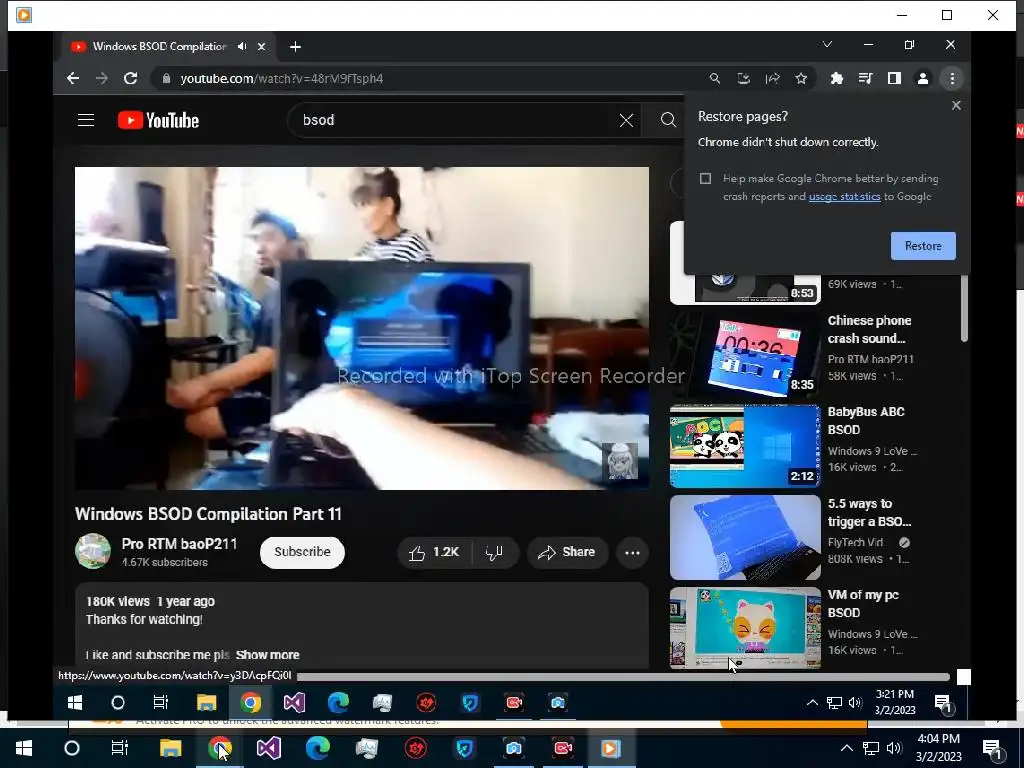Open Action Center on 4:04 PM taskbar
The width and height of the screenshot is (1024, 768).
pyautogui.click(x=991, y=749)
